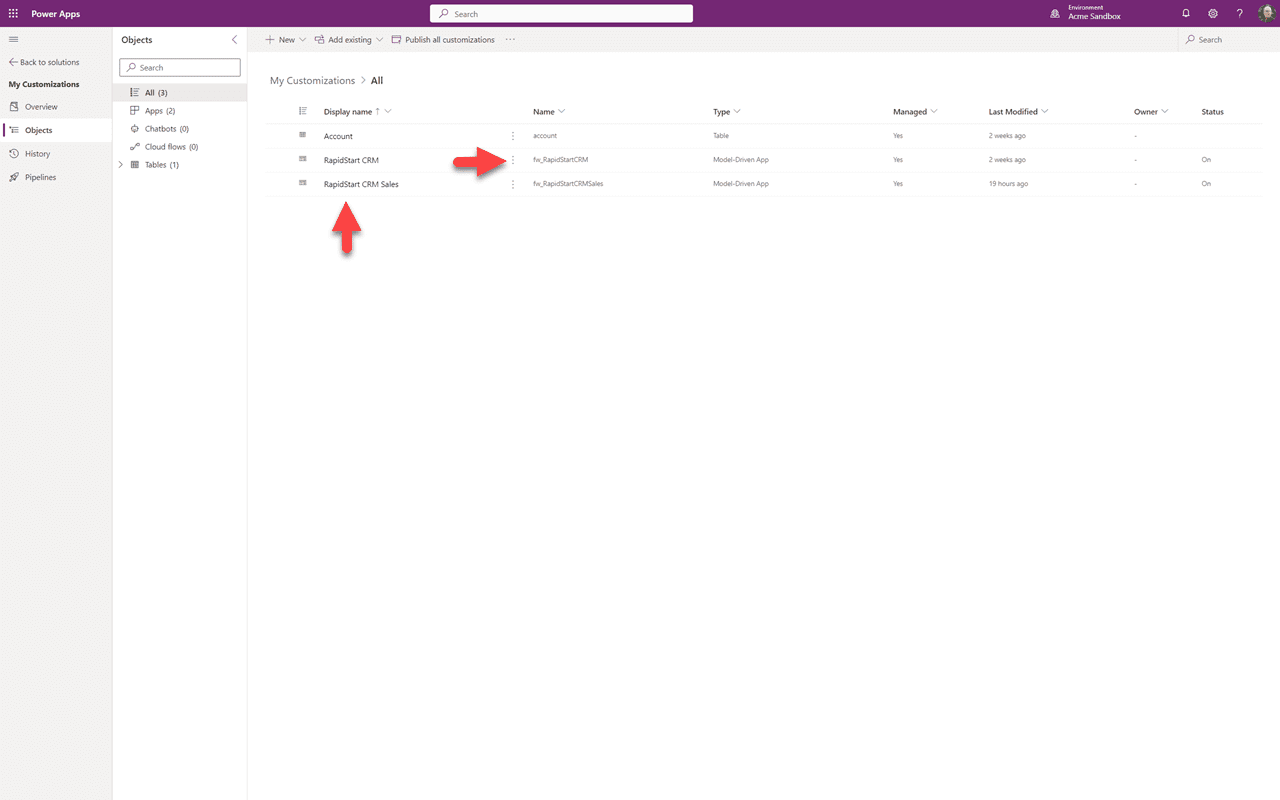Expand the Tables section in the objects list
Screen dimensions: 1280x800
(x=120, y=164)
